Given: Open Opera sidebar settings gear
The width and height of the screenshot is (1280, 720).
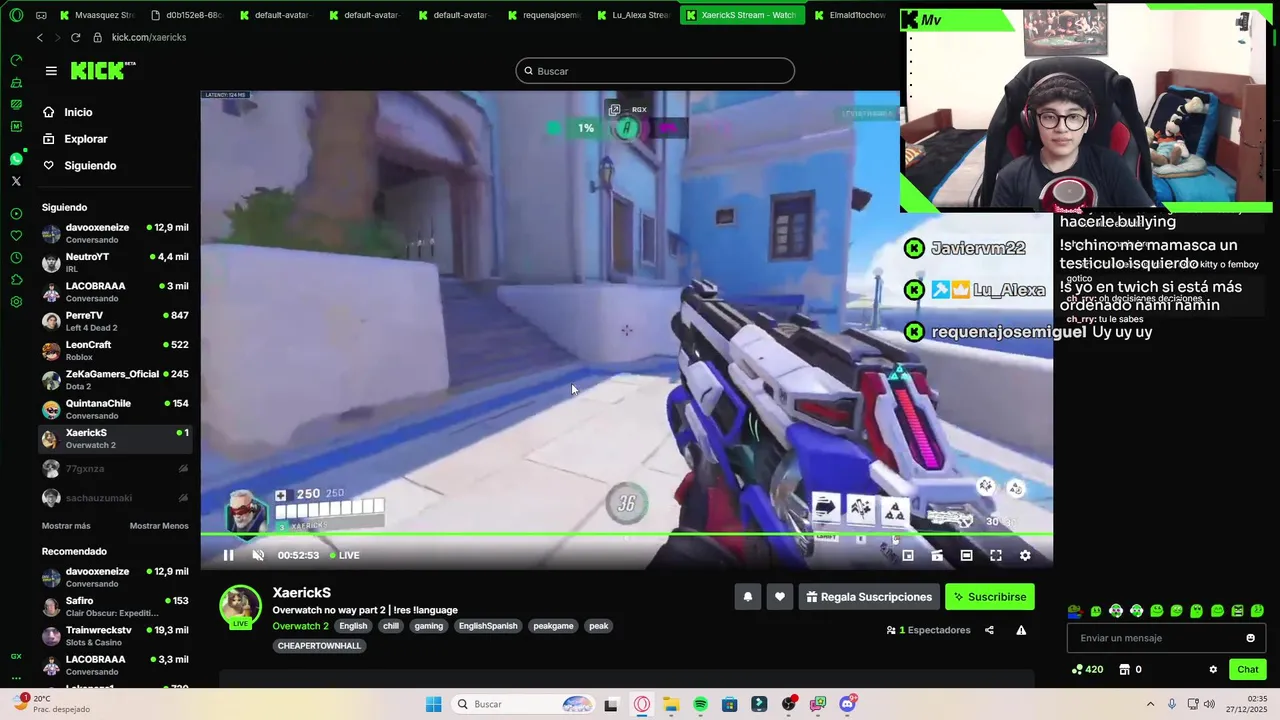Looking at the screenshot, I should click(16, 301).
